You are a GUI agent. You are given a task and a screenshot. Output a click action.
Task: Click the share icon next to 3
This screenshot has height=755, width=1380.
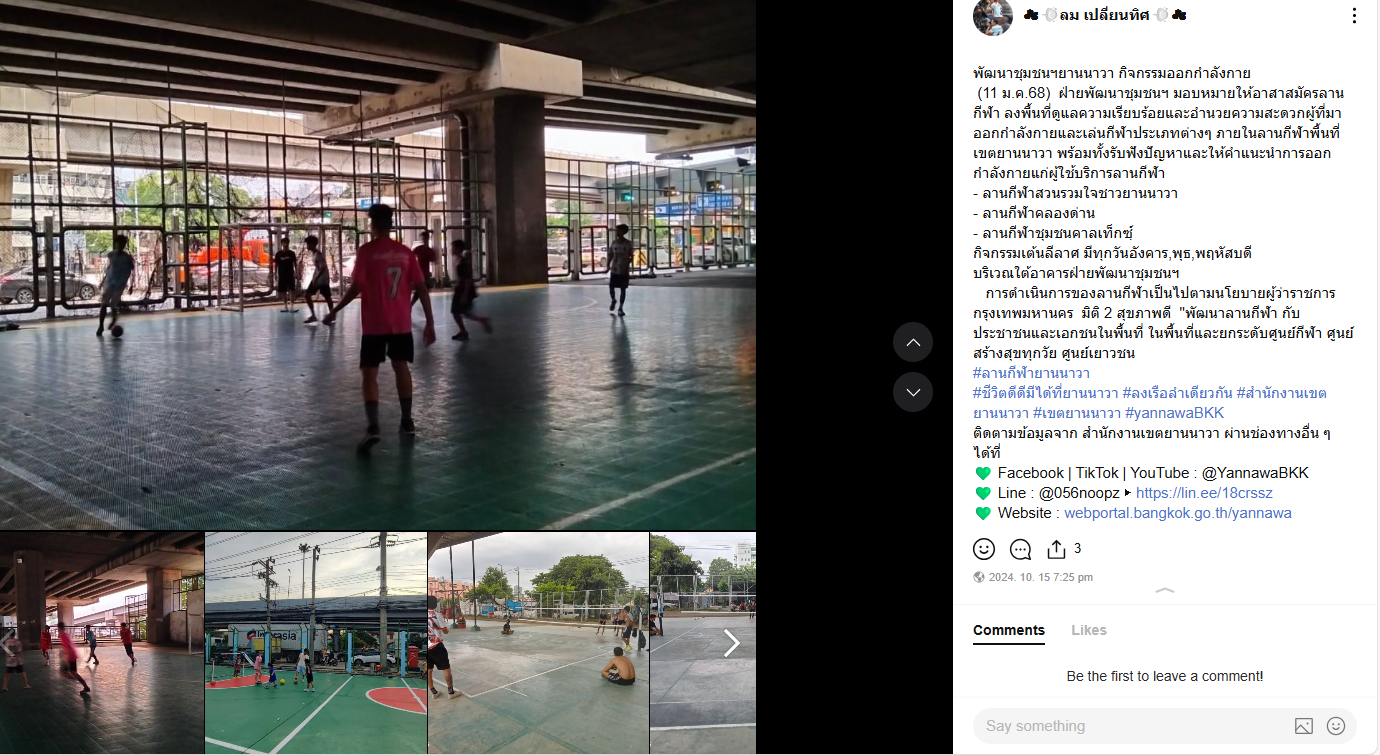pyautogui.click(x=1056, y=549)
